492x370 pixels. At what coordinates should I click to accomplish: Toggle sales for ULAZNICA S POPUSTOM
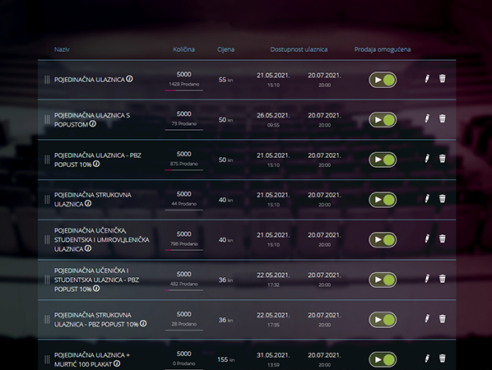pos(383,120)
